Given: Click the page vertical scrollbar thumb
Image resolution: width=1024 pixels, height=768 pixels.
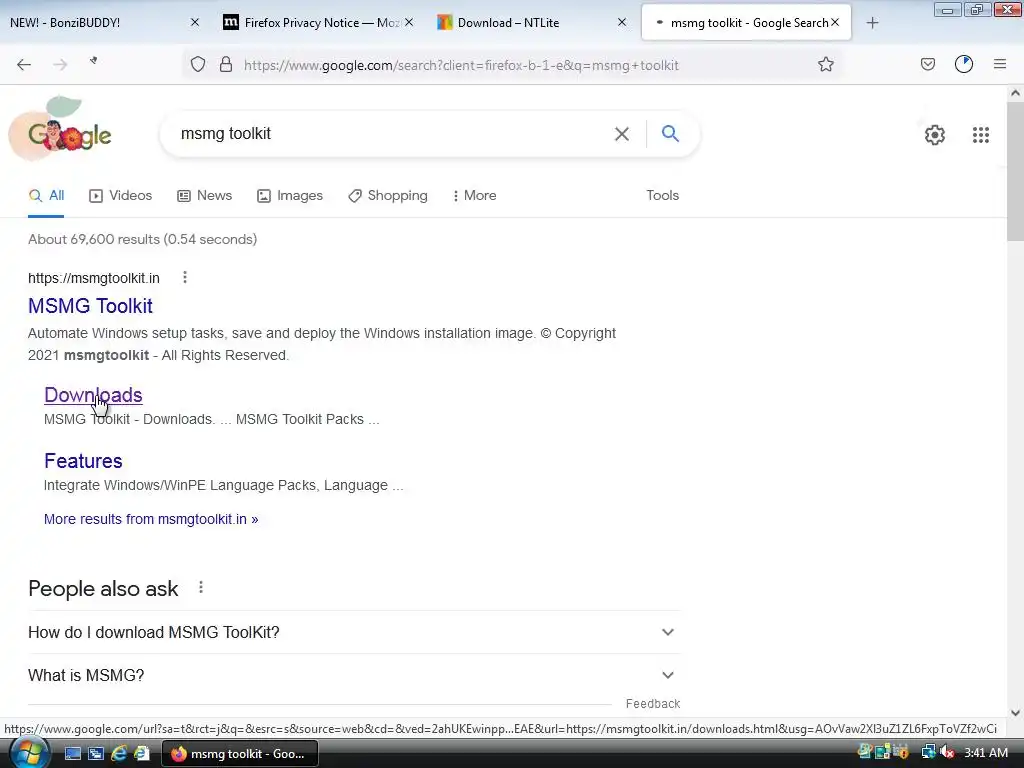Looking at the screenshot, I should click(x=1015, y=172).
